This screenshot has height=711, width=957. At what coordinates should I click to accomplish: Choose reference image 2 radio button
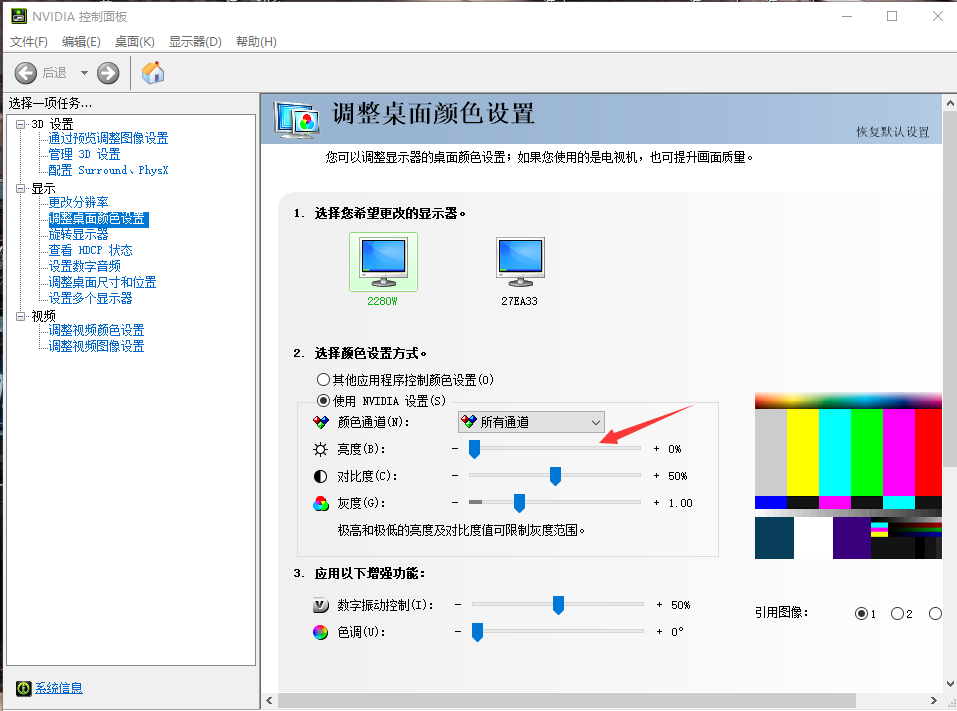[x=897, y=613]
